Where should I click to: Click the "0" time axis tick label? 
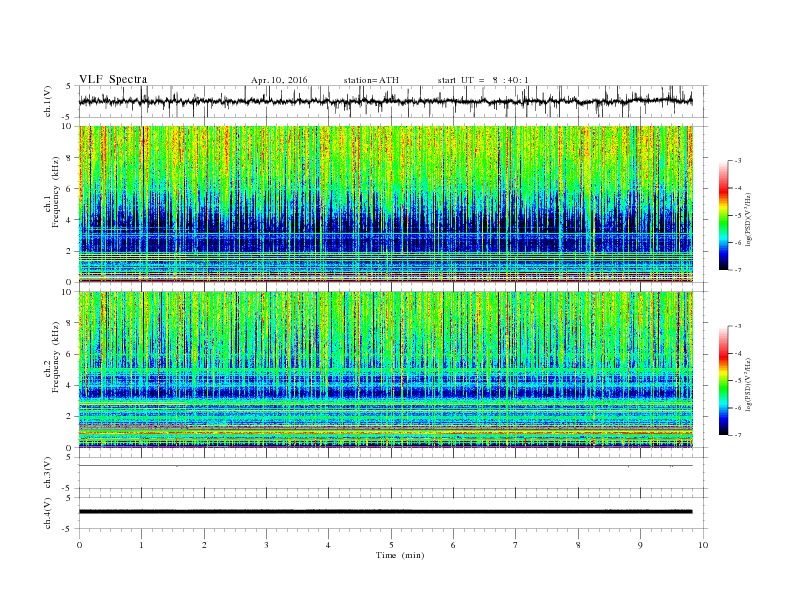[79, 545]
